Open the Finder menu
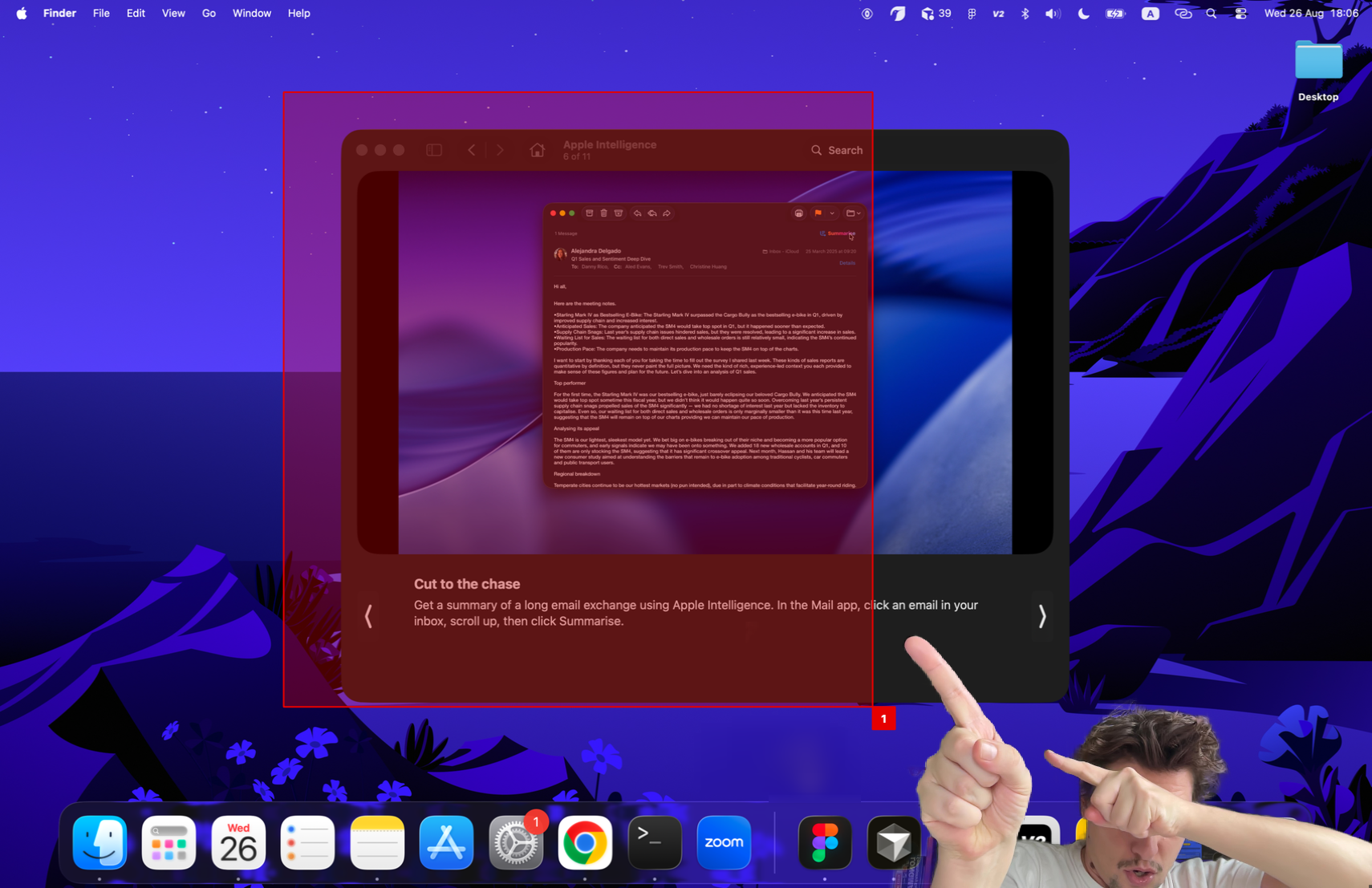The image size is (1372, 888). [x=59, y=13]
